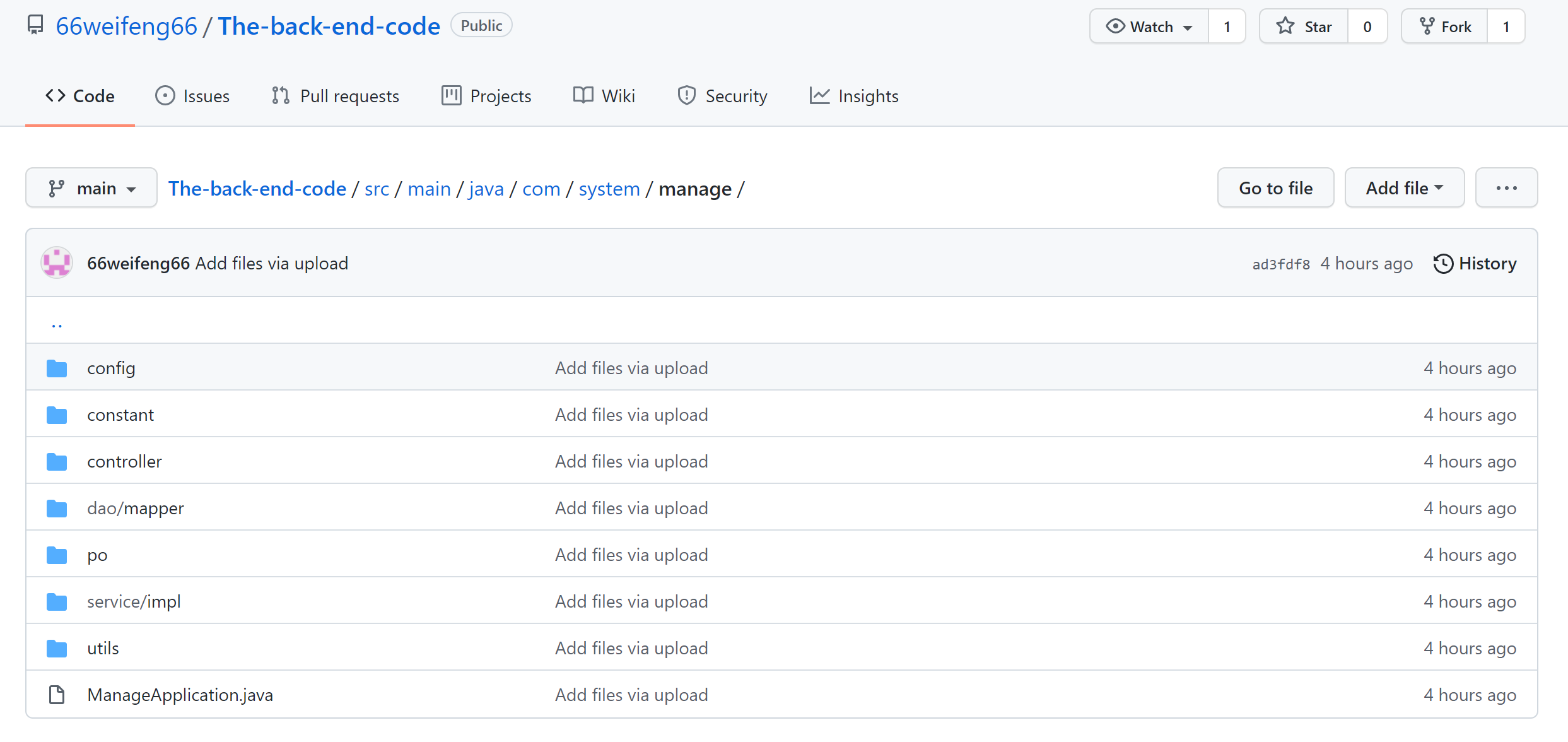Click the utils folder icon
The width and height of the screenshot is (1568, 742).
point(57,649)
